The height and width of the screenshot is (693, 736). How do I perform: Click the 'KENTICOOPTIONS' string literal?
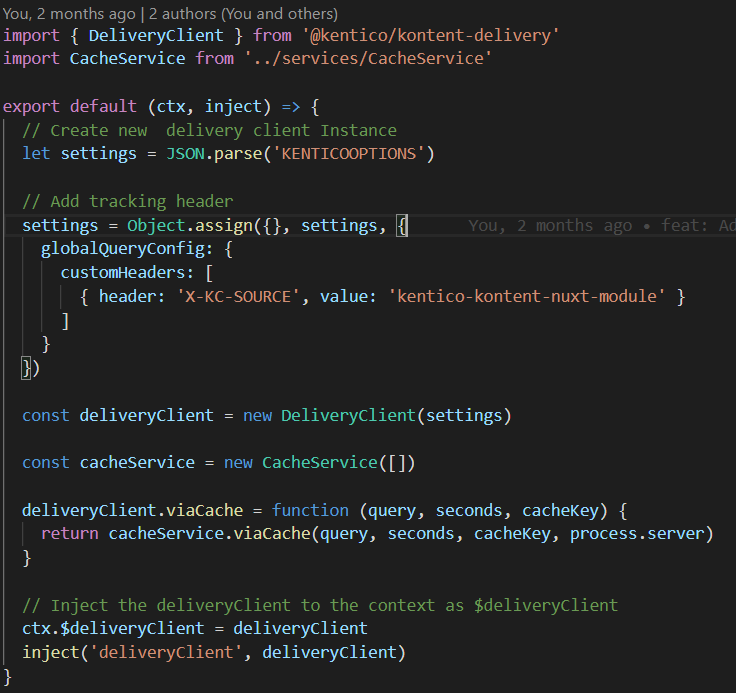tap(348, 154)
